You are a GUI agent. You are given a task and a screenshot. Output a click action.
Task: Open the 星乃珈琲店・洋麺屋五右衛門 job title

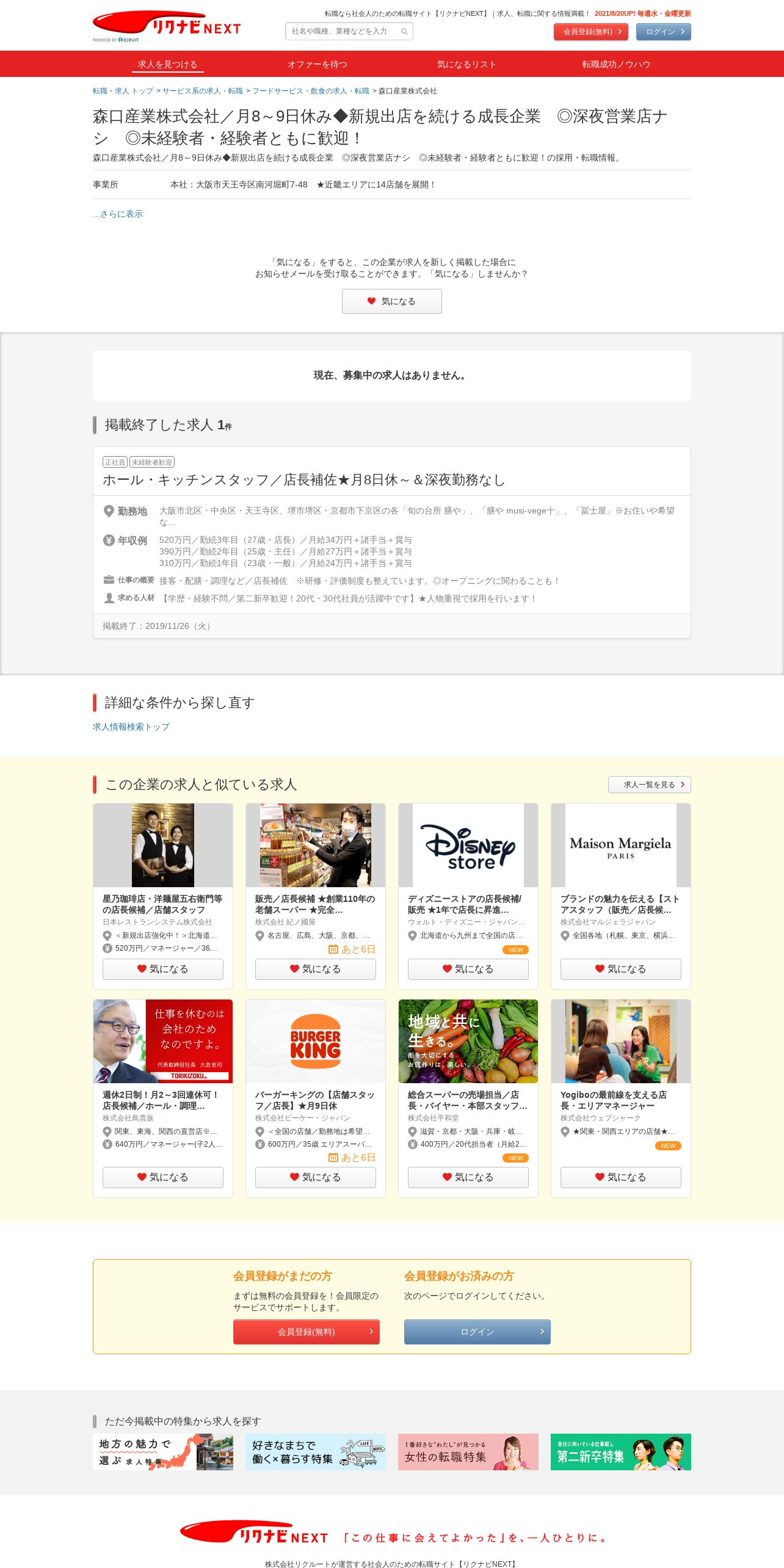point(162,904)
